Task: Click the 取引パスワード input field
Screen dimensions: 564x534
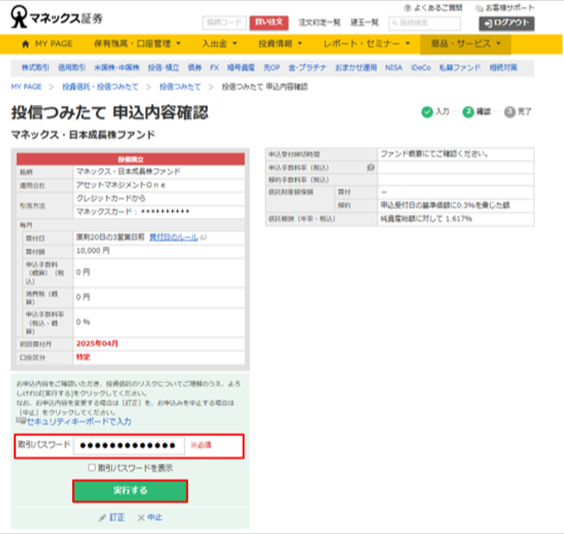Action: [129, 446]
